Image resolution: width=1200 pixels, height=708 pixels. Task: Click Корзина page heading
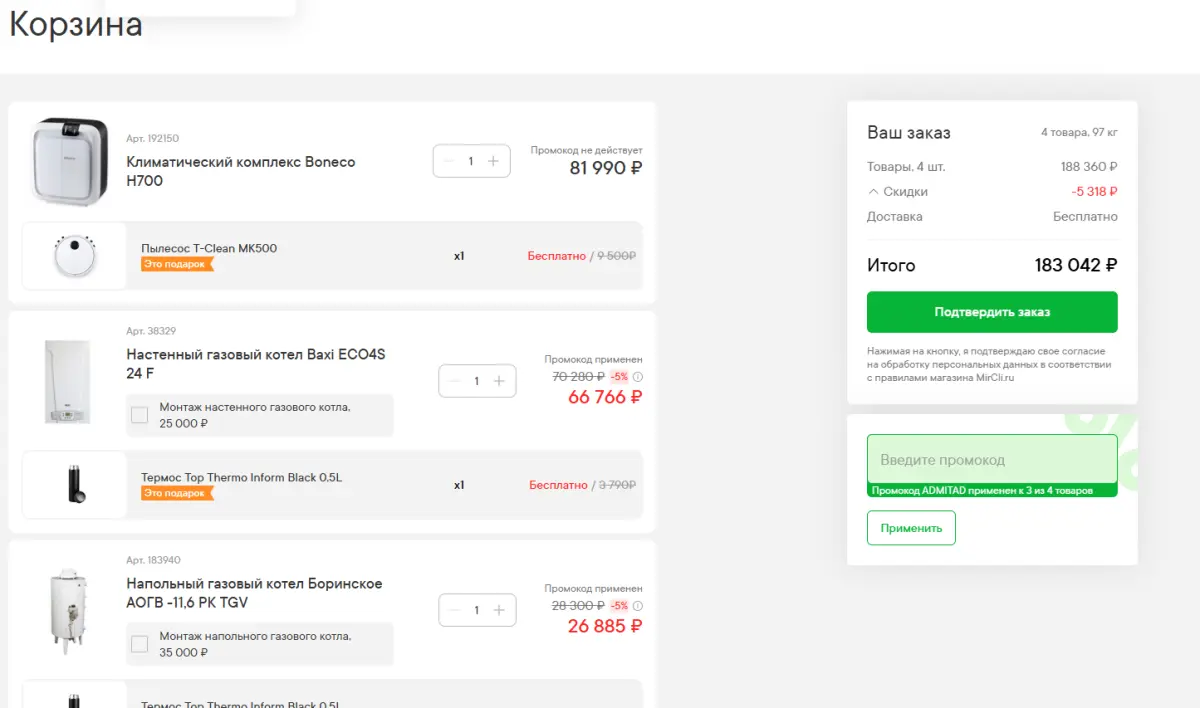point(76,25)
